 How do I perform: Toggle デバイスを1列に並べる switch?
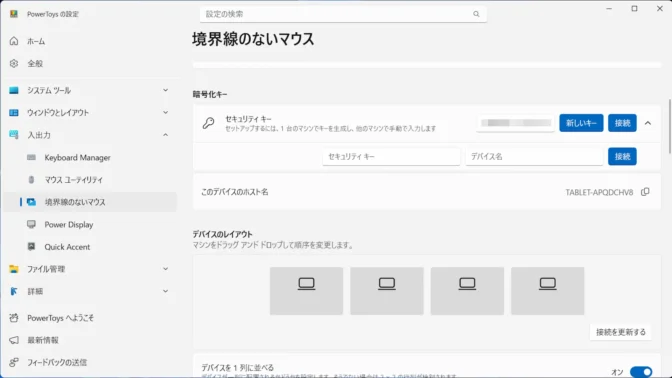[641, 372]
